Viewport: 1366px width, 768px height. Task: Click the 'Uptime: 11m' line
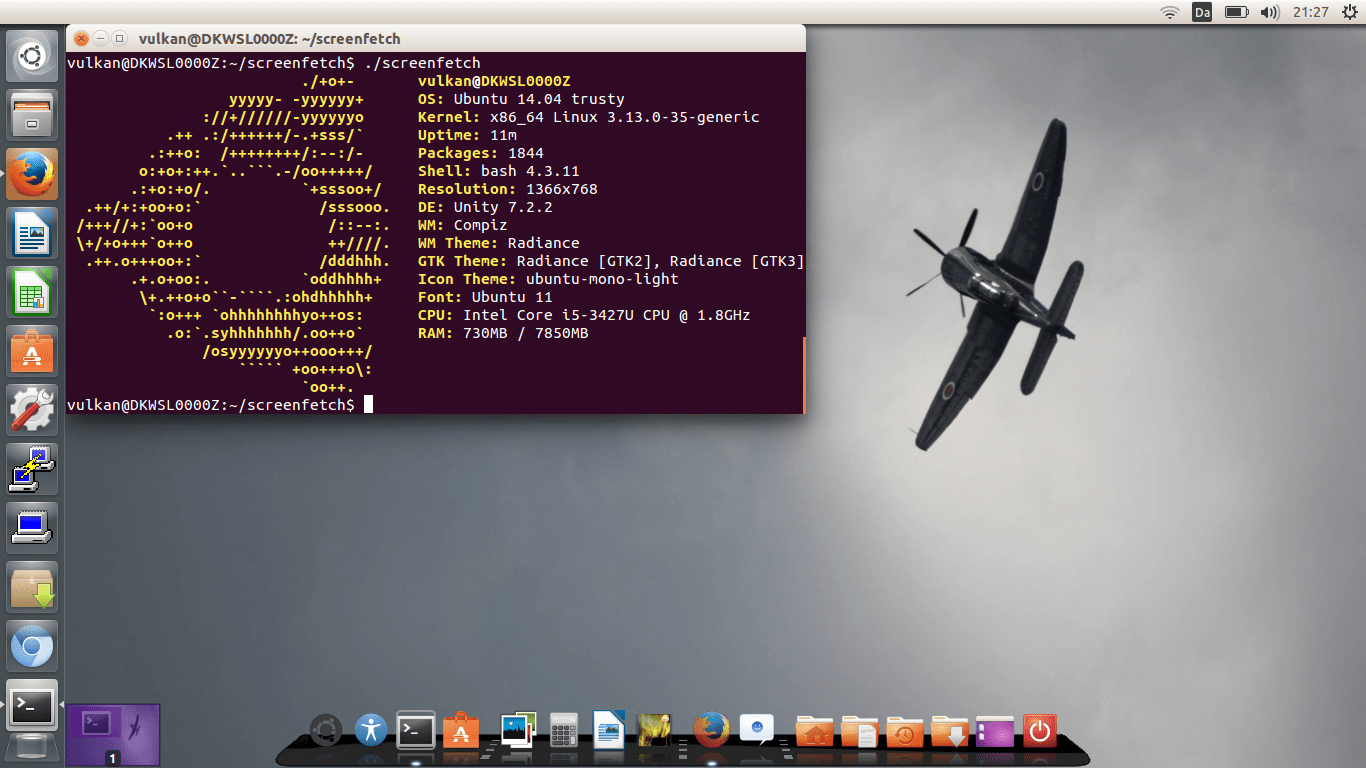[x=467, y=135]
